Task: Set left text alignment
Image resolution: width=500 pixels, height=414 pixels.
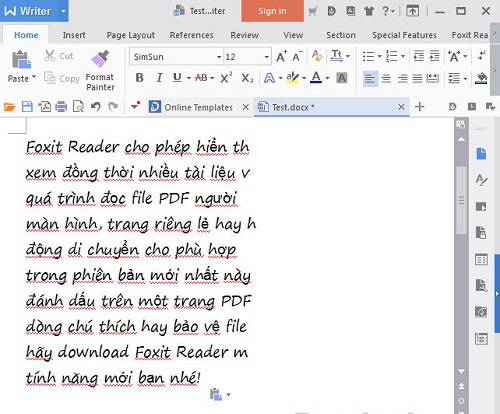Action: coord(370,79)
